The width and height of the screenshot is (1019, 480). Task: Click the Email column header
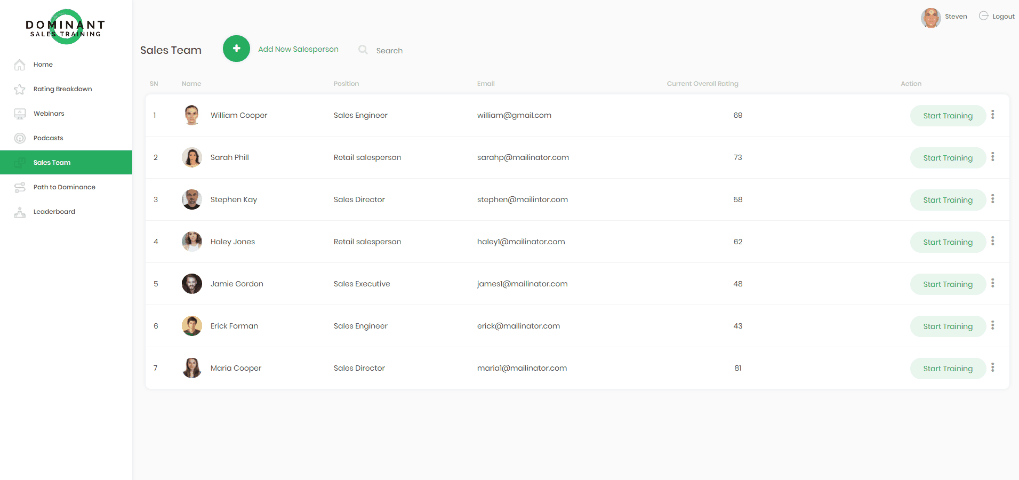[x=485, y=84]
